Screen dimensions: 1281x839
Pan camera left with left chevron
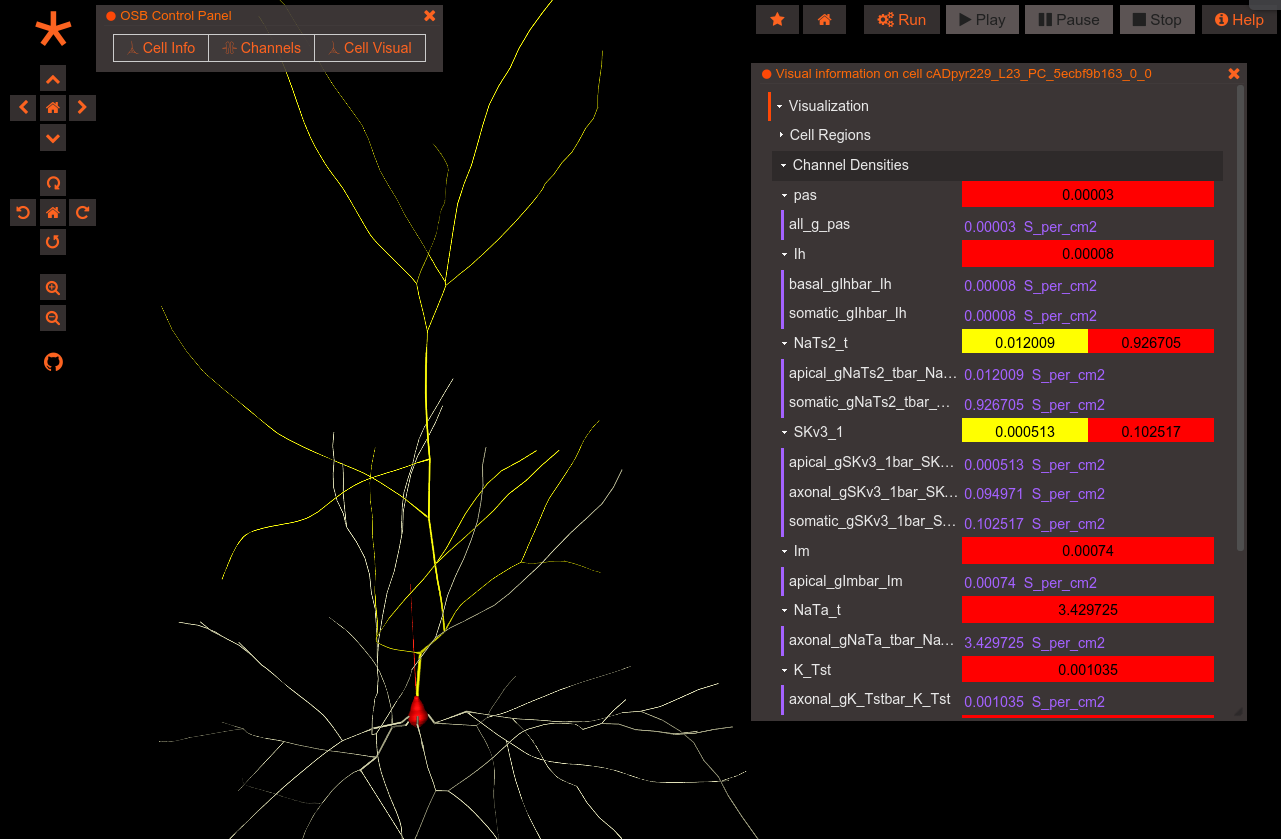pos(23,107)
